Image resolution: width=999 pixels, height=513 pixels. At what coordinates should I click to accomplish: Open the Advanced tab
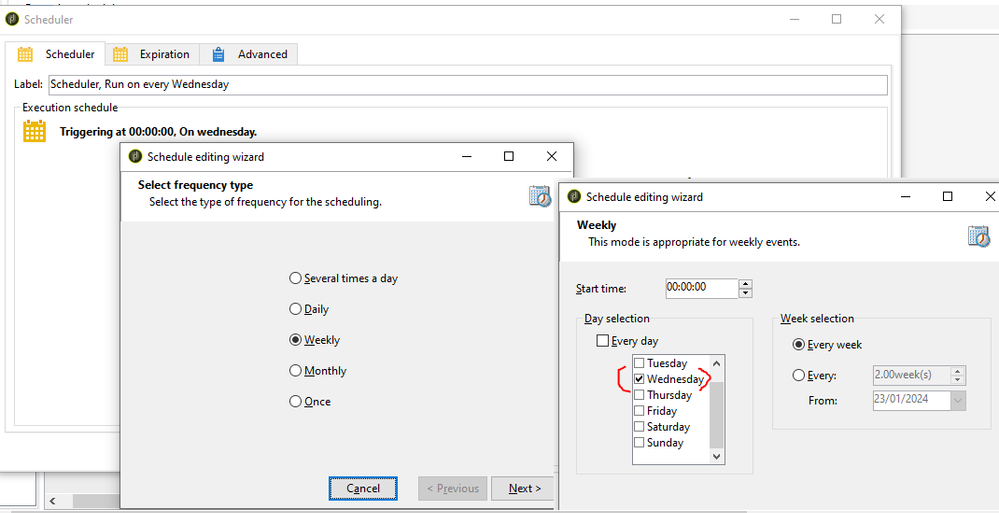click(251, 54)
